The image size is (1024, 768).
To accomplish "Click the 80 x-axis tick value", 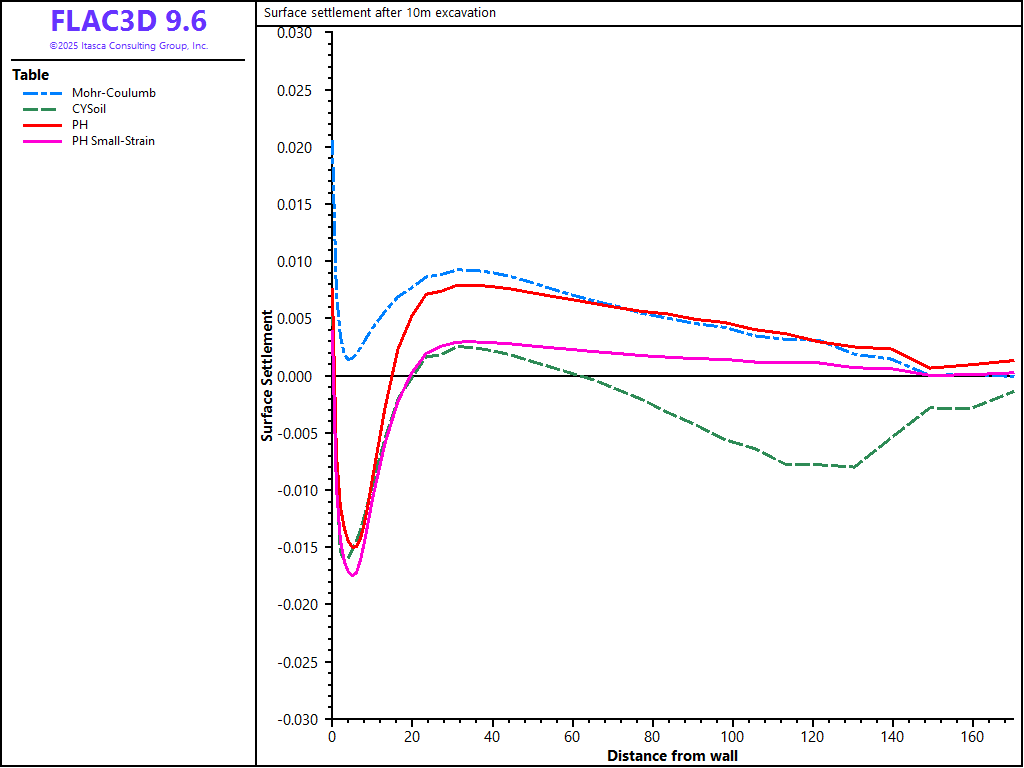I will (652, 737).
